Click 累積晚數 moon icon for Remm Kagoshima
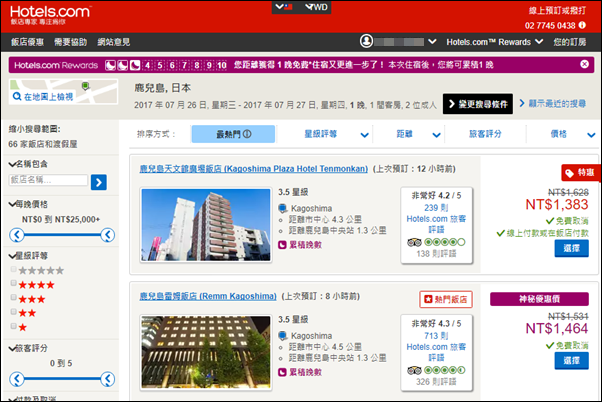 point(282,372)
